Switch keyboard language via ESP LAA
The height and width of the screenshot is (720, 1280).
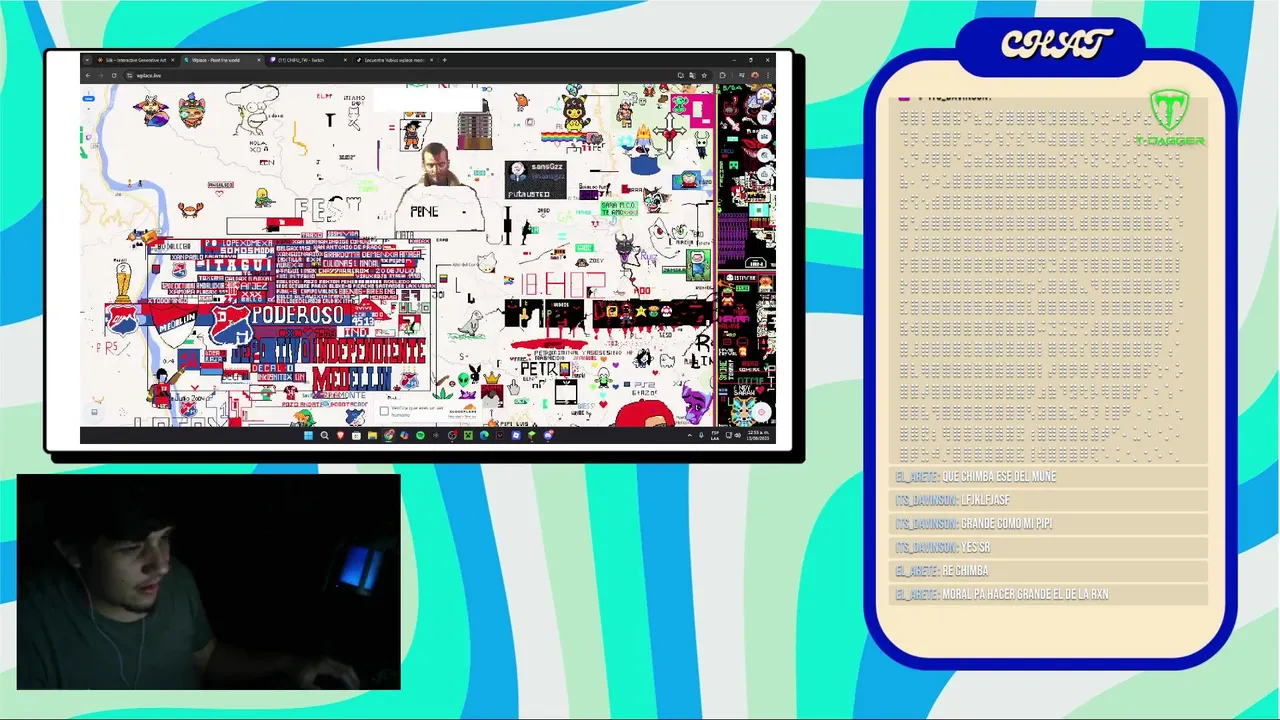715,436
